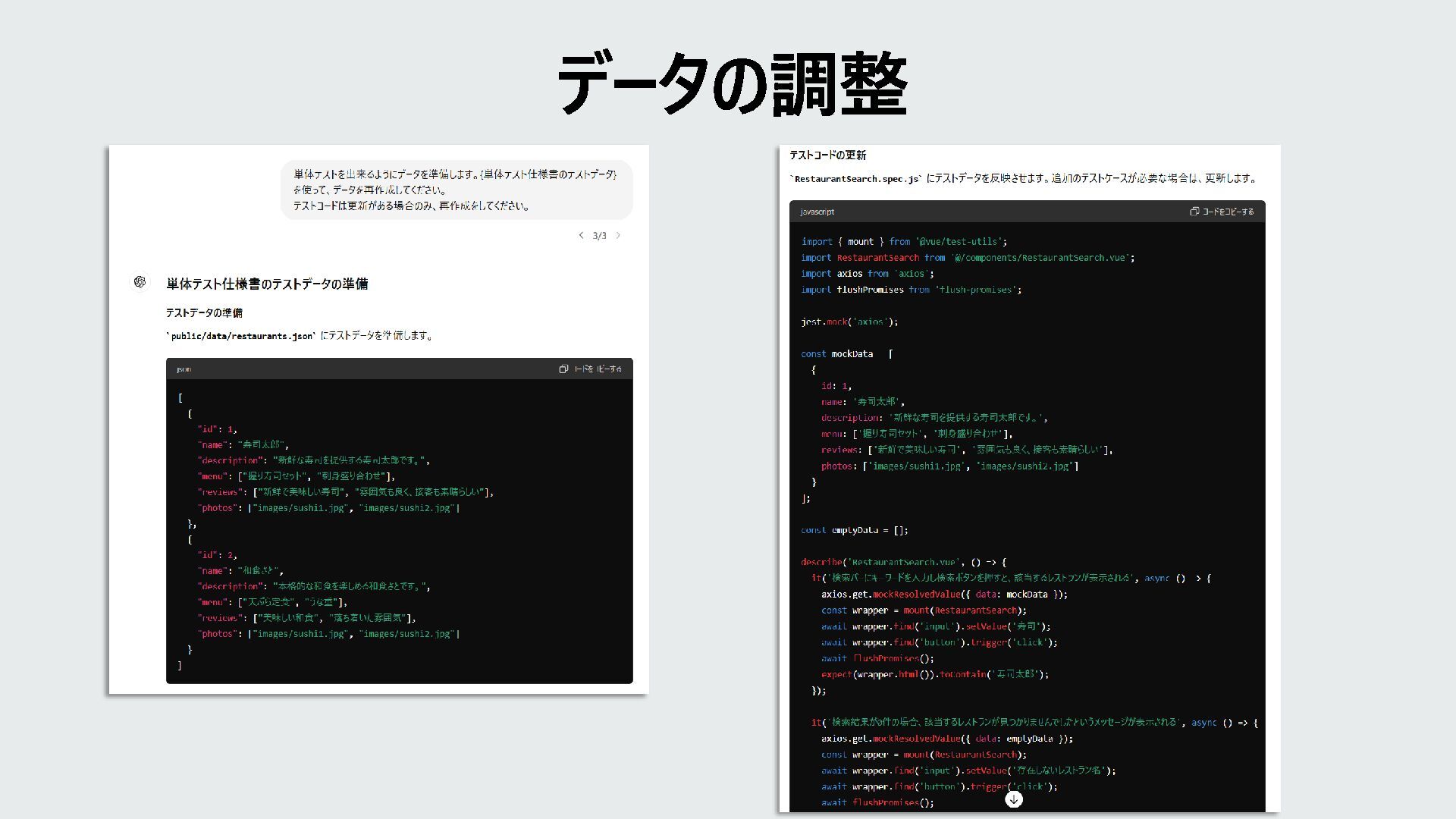Click the "id": 2 line in the JSON

coord(217,555)
